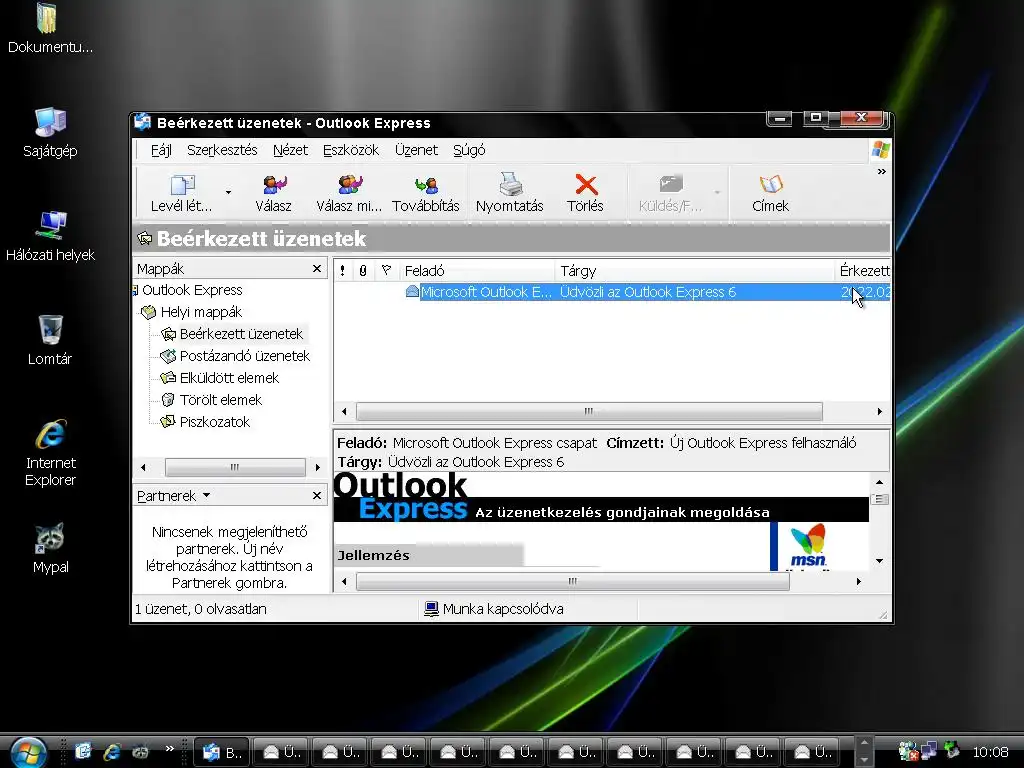The width and height of the screenshot is (1024, 768).
Task: Open Internet Explorer desktop icon
Action: point(50,453)
